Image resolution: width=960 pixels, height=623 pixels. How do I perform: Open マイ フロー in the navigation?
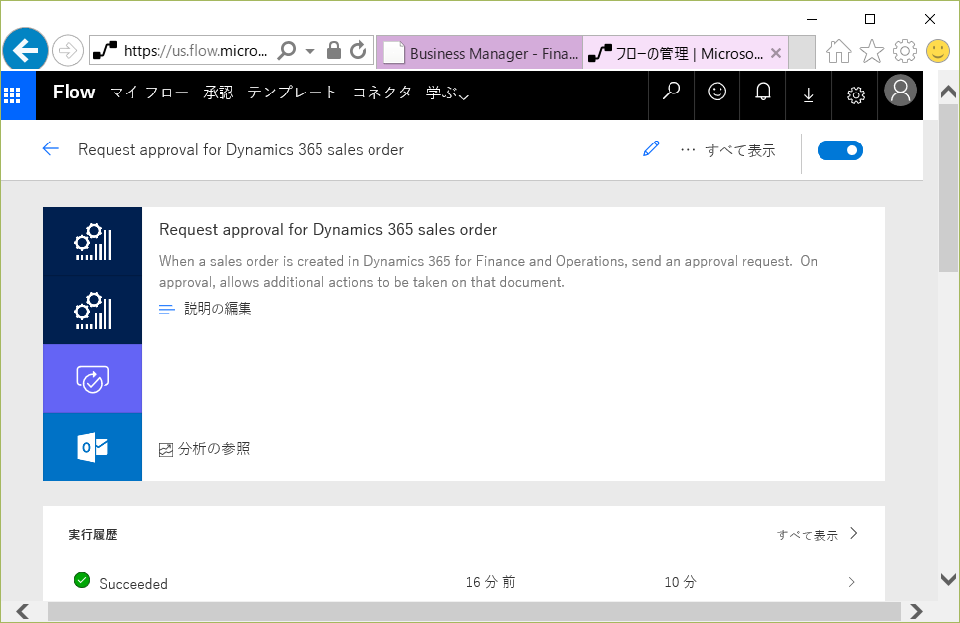click(x=149, y=92)
